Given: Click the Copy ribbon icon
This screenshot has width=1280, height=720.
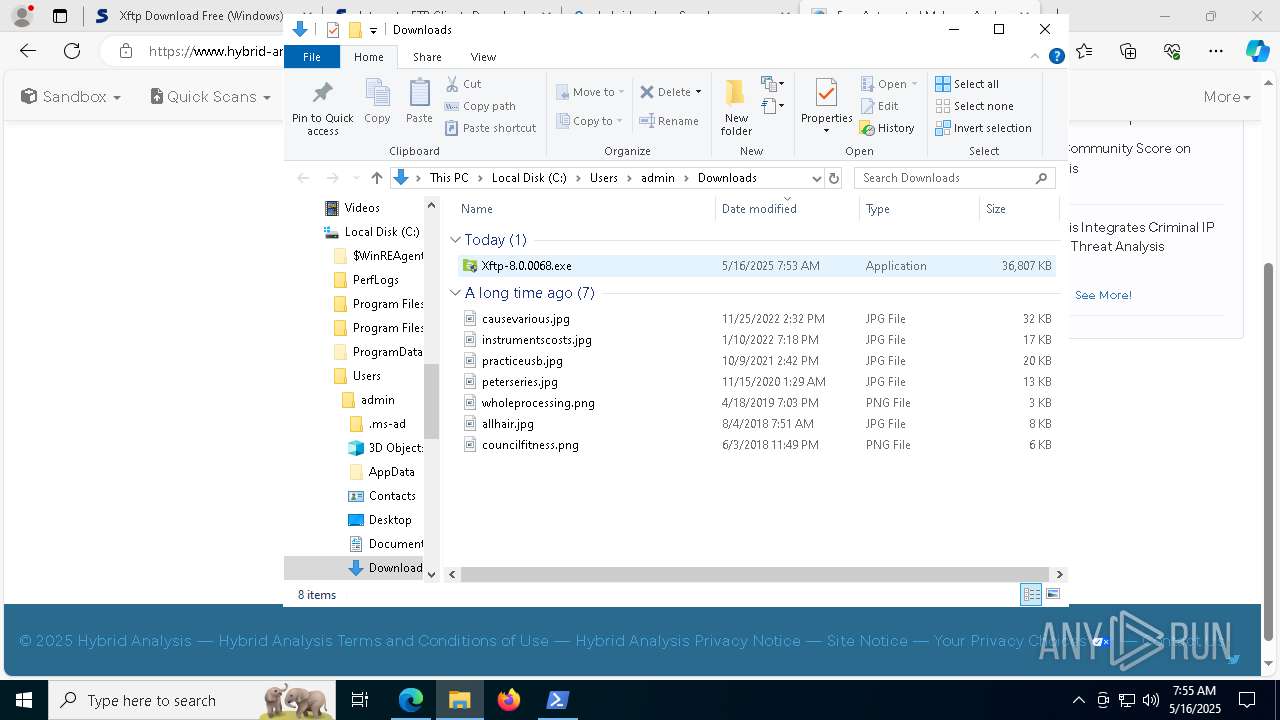Looking at the screenshot, I should [377, 102].
